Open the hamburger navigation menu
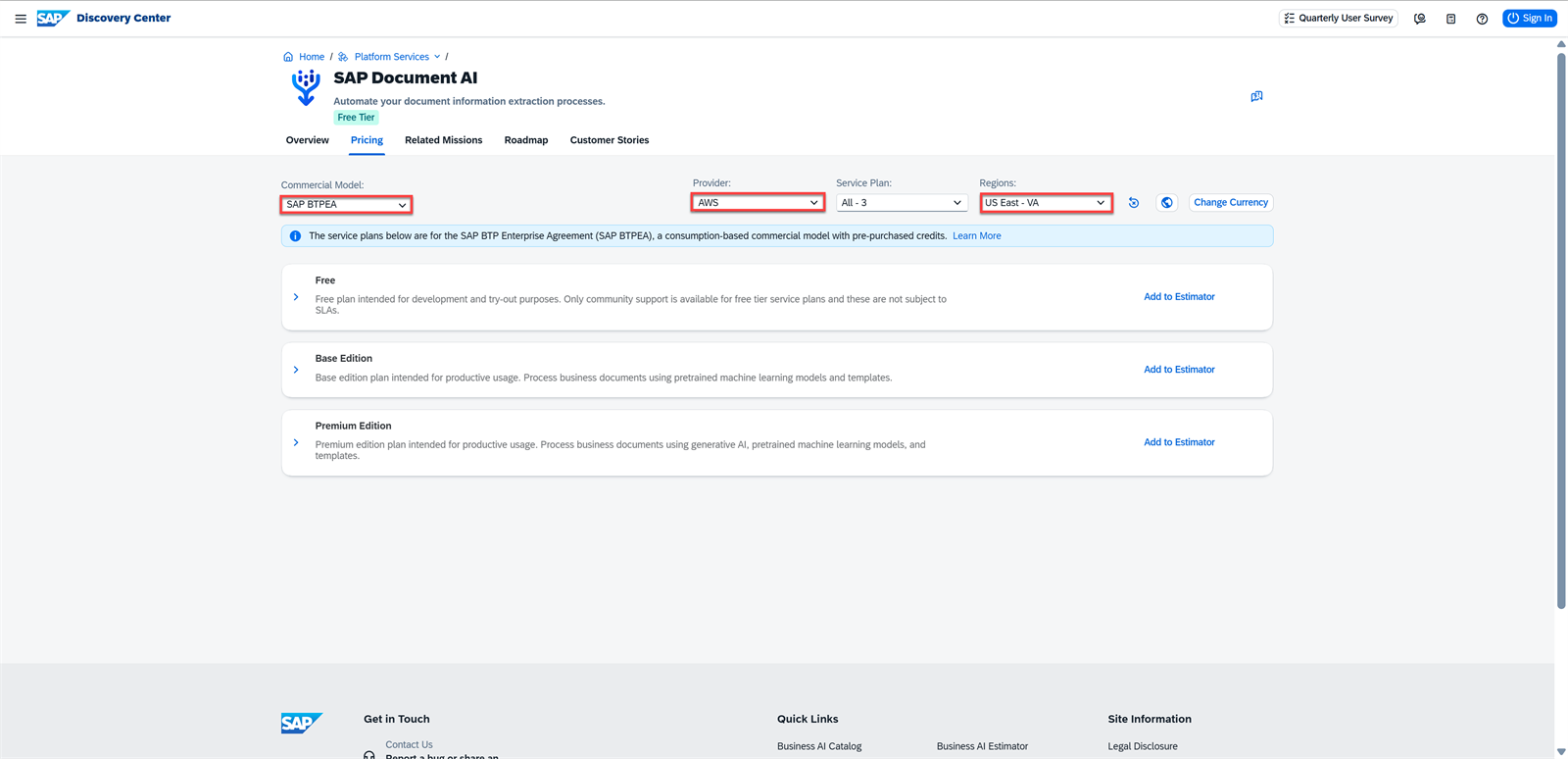The height and width of the screenshot is (759, 1568). coord(21,19)
